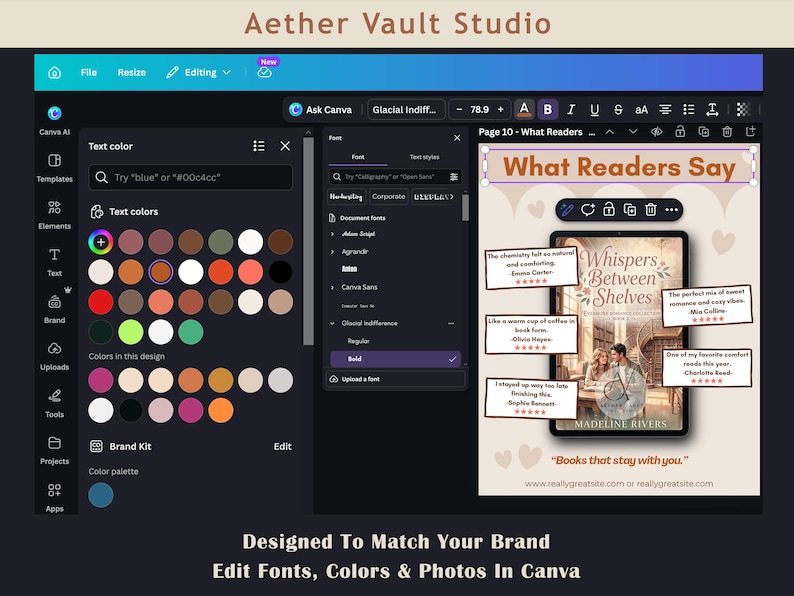794x596 pixels.
Task: Open the three-dot more menu in floating toolbar
Action: pyautogui.click(x=671, y=210)
